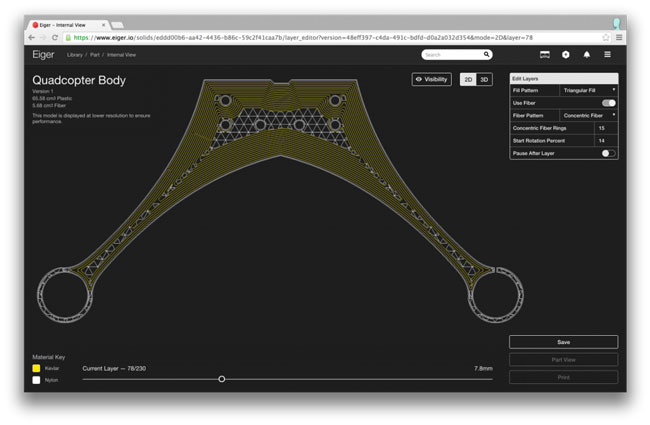Image resolution: width=650 pixels, height=425 pixels.
Task: Toggle the Use Fiber switch
Action: (x=609, y=103)
